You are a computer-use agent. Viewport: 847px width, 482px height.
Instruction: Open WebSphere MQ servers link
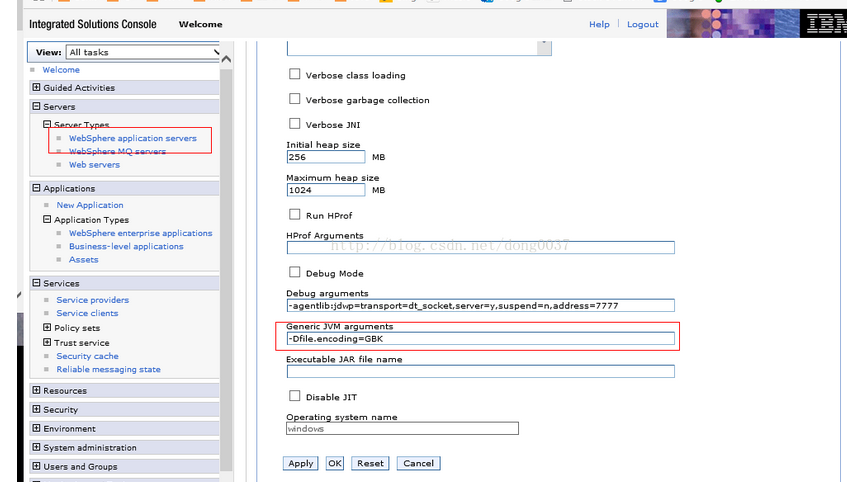[117, 151]
